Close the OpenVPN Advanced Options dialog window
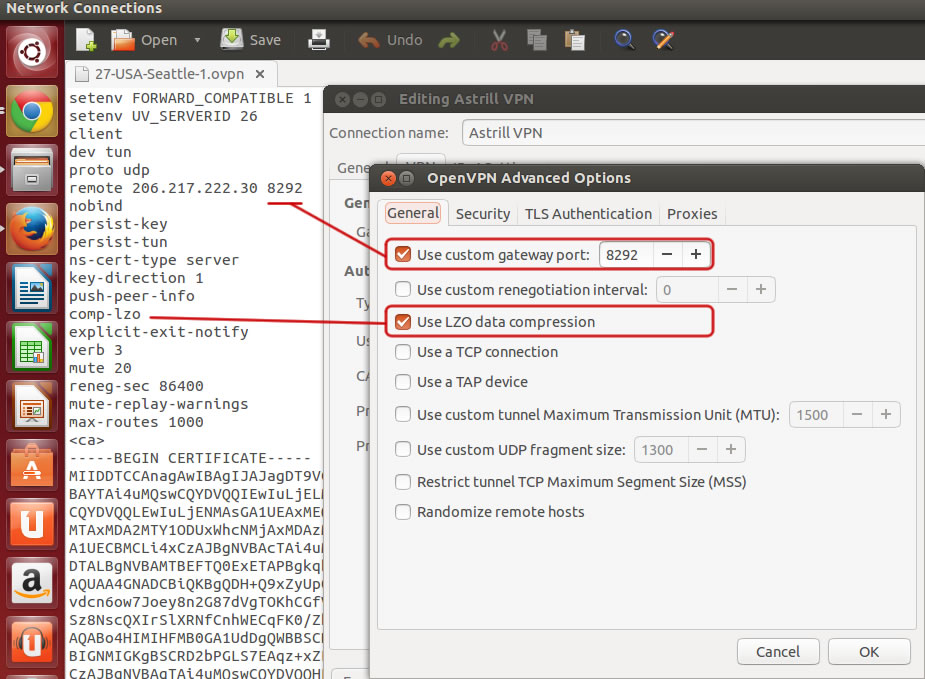Image resolution: width=925 pixels, height=679 pixels. coord(388,178)
